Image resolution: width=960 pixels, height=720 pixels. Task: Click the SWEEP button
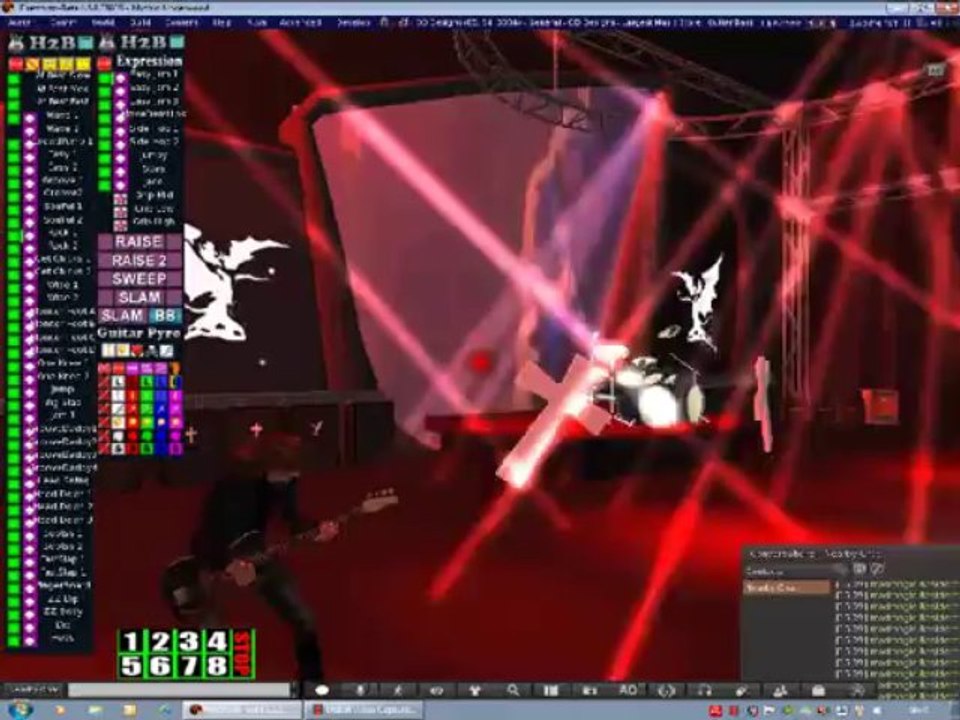tap(140, 279)
